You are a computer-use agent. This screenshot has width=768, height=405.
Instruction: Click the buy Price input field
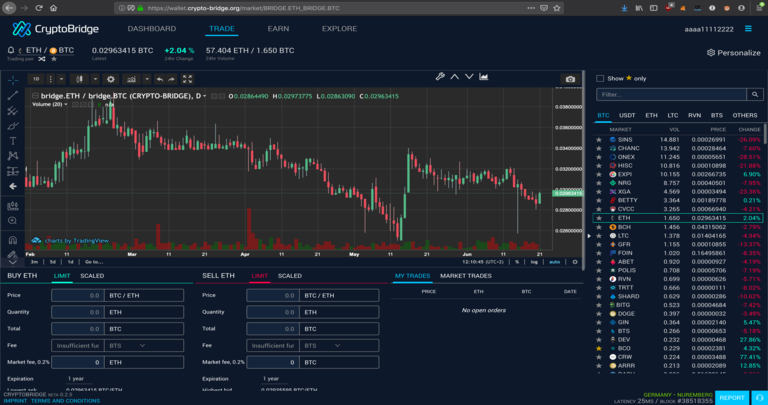point(77,295)
